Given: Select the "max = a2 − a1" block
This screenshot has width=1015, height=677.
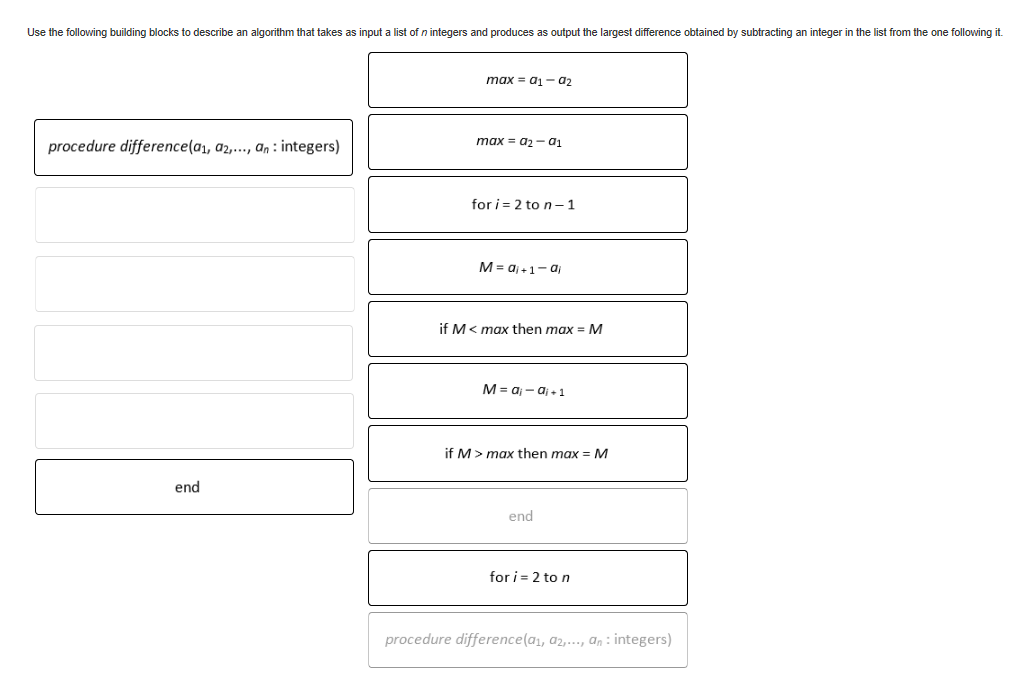Looking at the screenshot, I should coord(528,141).
